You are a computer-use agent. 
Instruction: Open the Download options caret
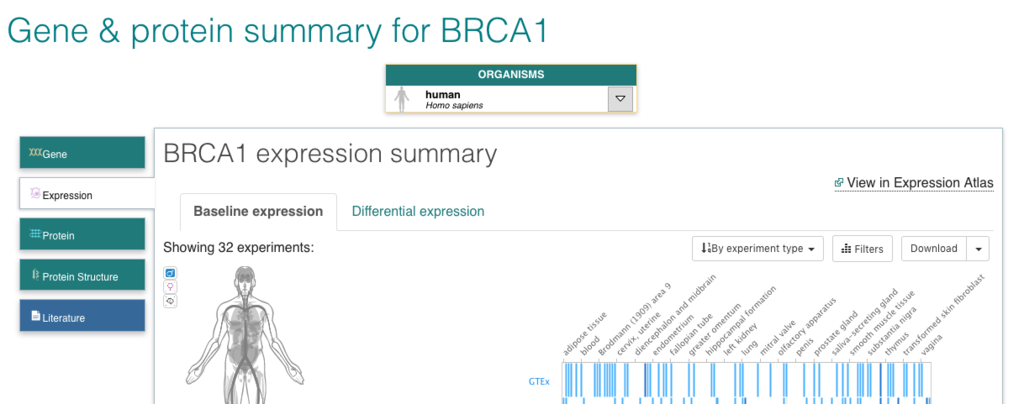(x=978, y=249)
